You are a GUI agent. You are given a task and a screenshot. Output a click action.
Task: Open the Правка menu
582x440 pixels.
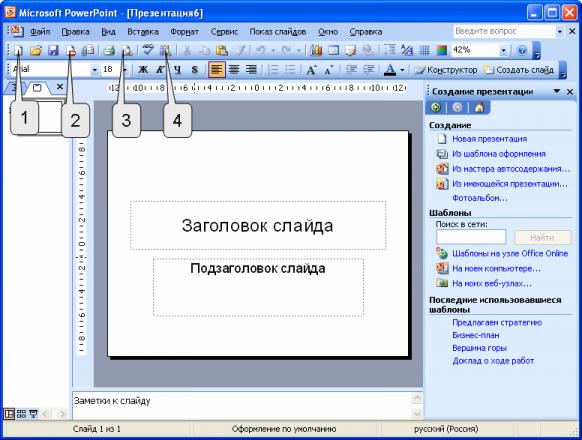pyautogui.click(x=75, y=32)
